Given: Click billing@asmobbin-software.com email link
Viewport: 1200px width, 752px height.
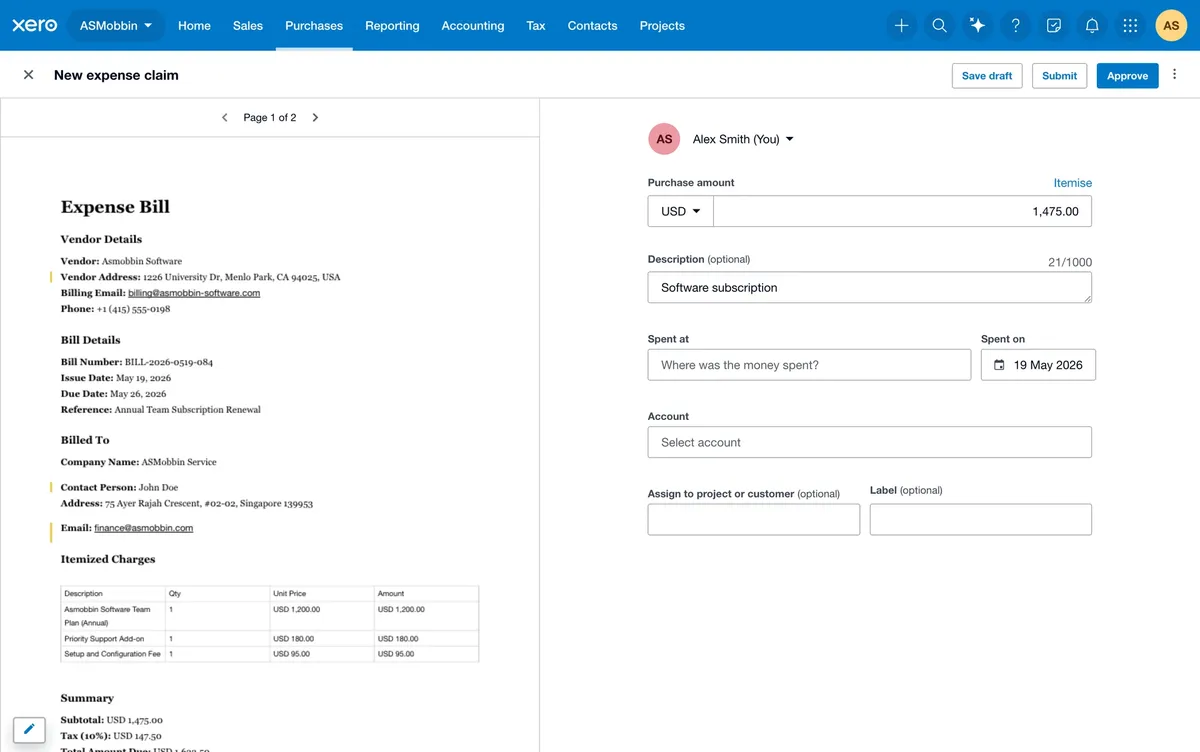Looking at the screenshot, I should pyautogui.click(x=194, y=293).
